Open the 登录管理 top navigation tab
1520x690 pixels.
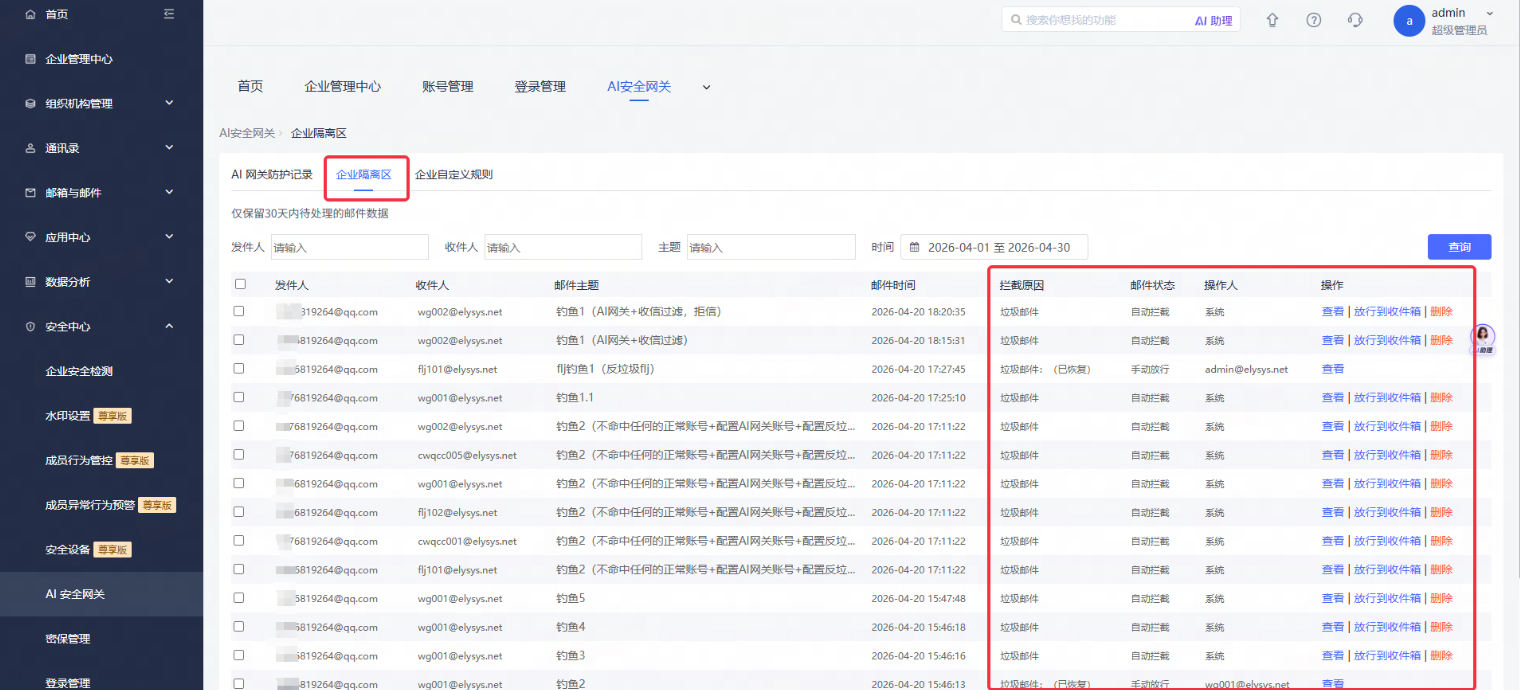coord(540,86)
